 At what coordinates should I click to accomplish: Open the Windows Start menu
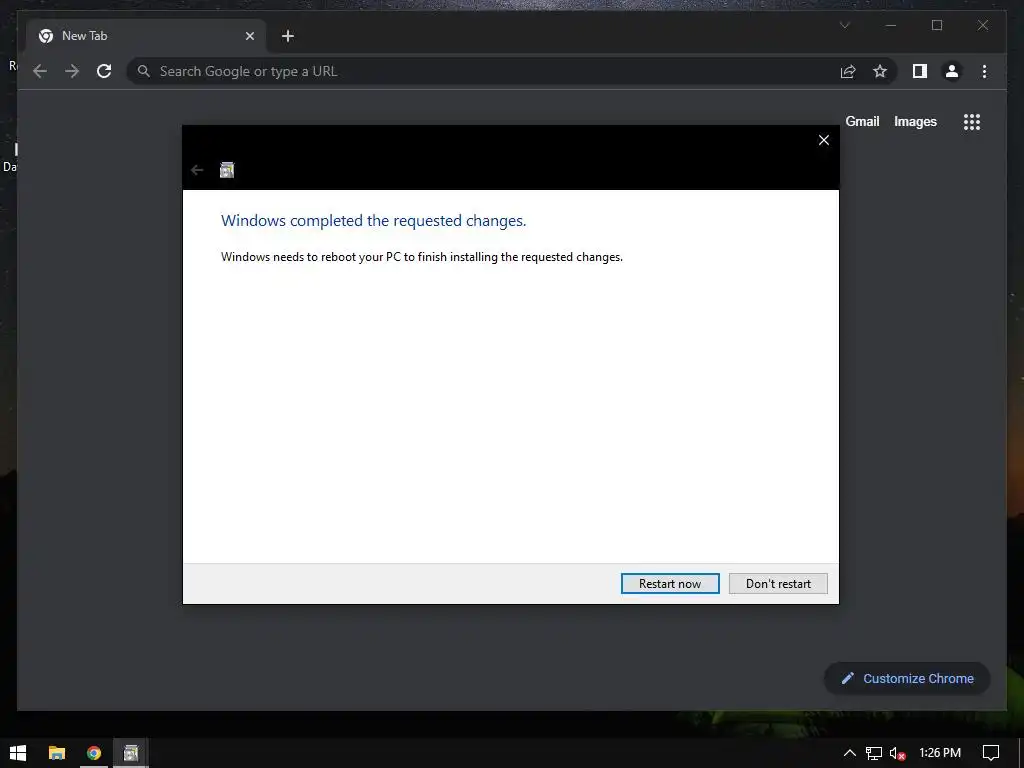click(x=18, y=753)
